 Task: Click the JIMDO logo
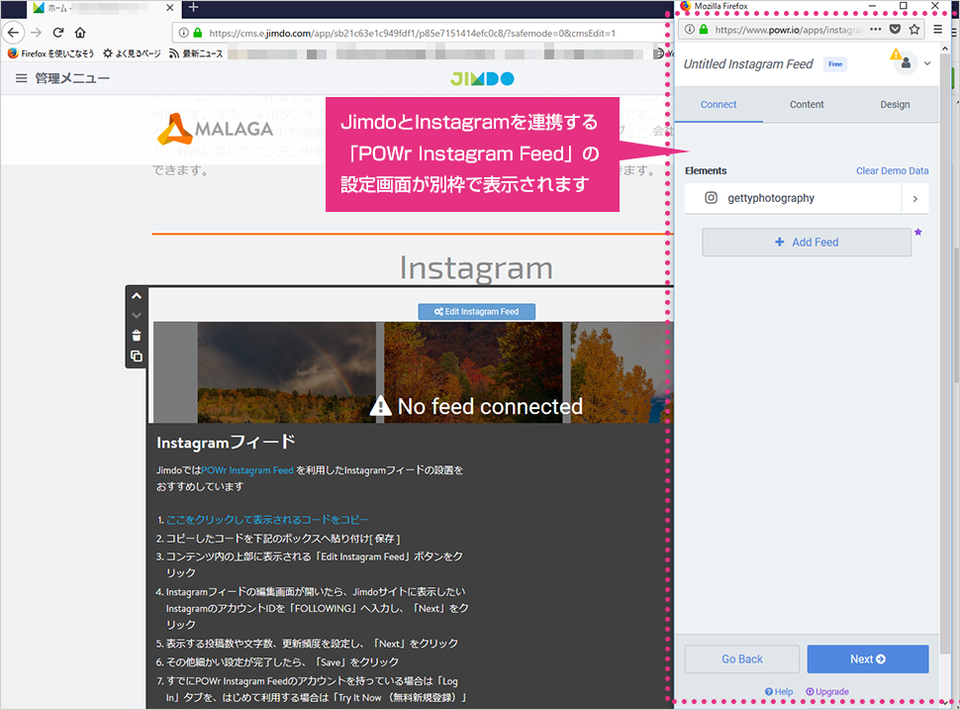(x=482, y=78)
